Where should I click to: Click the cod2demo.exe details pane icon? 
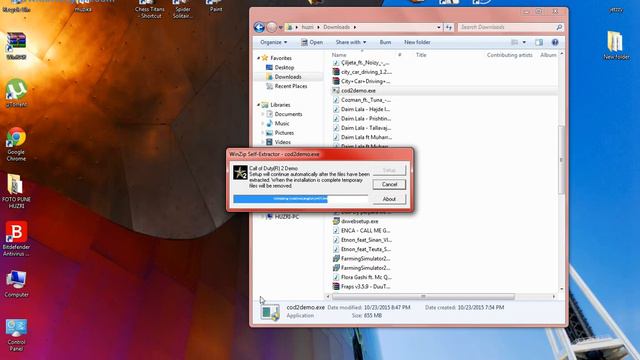[x=270, y=312]
